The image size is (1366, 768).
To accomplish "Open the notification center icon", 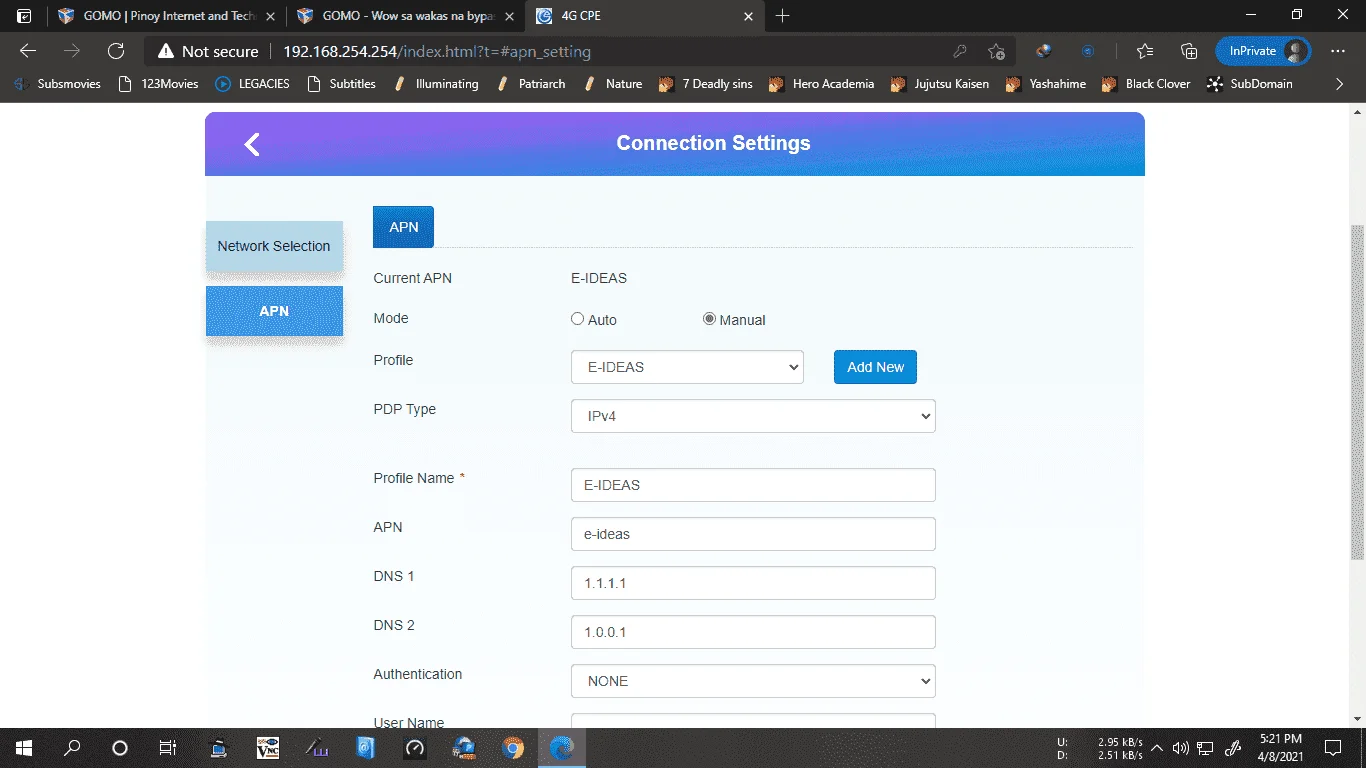I will tap(1333, 748).
